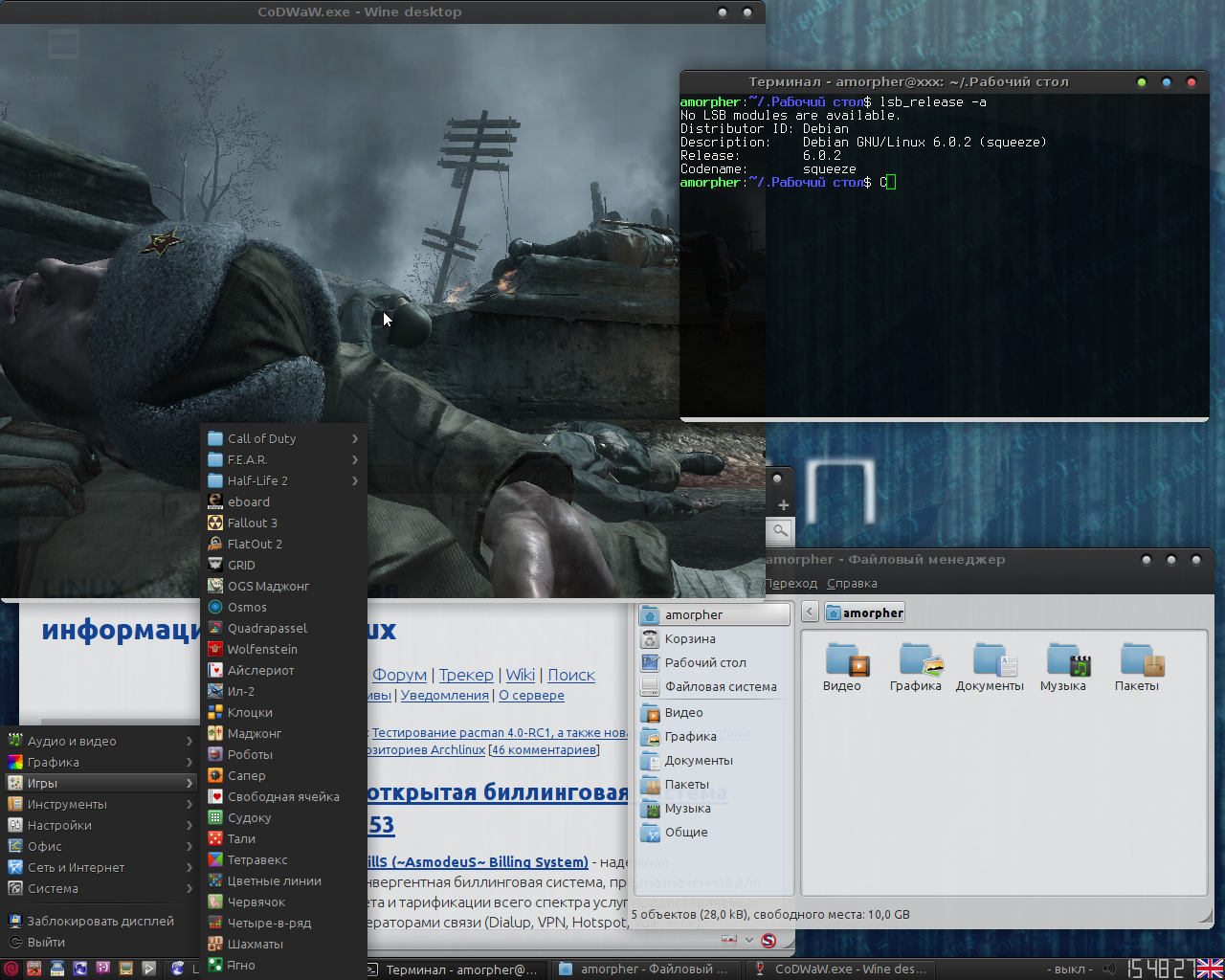1225x980 pixels.
Task: Select Музыка bookmark in sidebar
Action: pyautogui.click(x=715, y=808)
